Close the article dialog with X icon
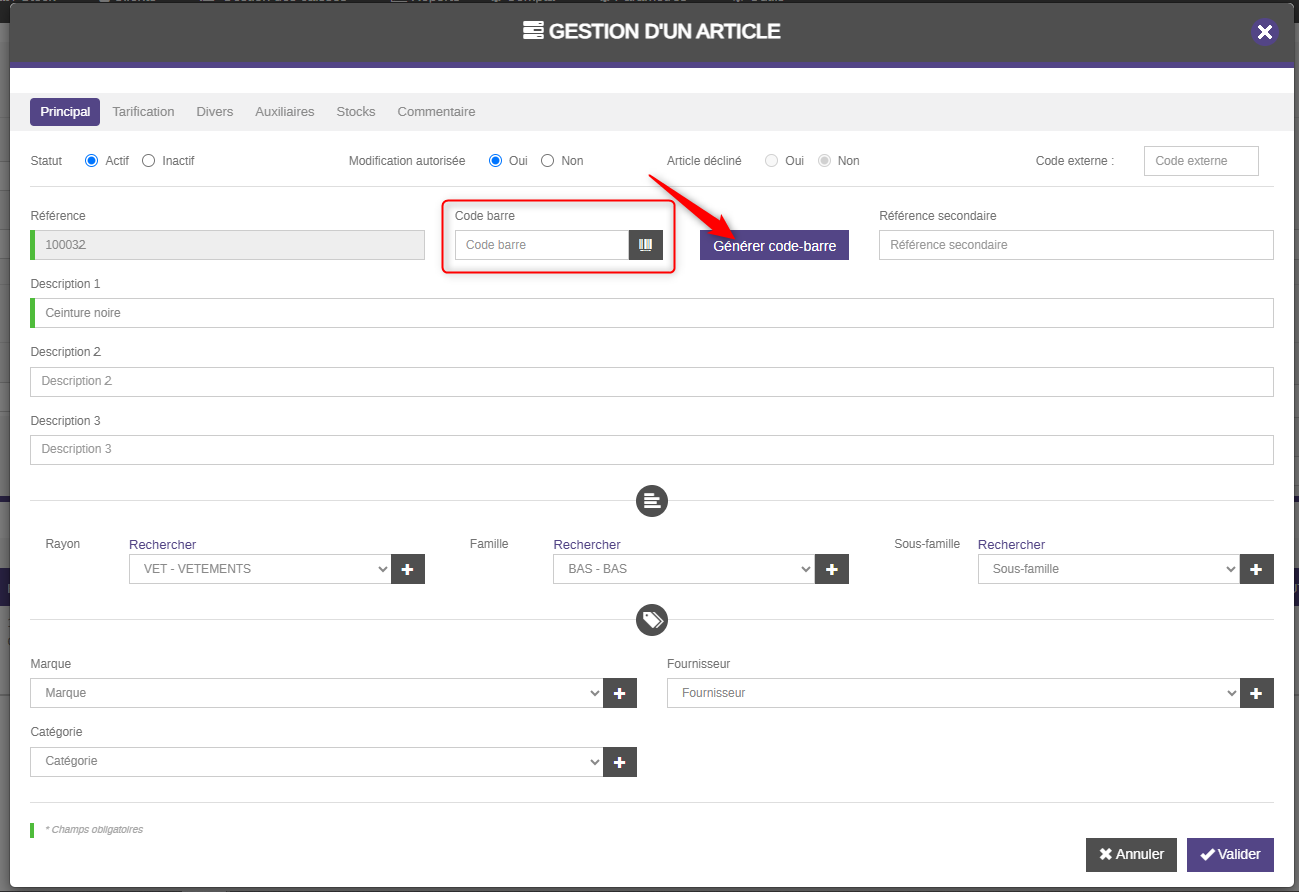Viewport: 1299px width, 892px height. 1264,32
